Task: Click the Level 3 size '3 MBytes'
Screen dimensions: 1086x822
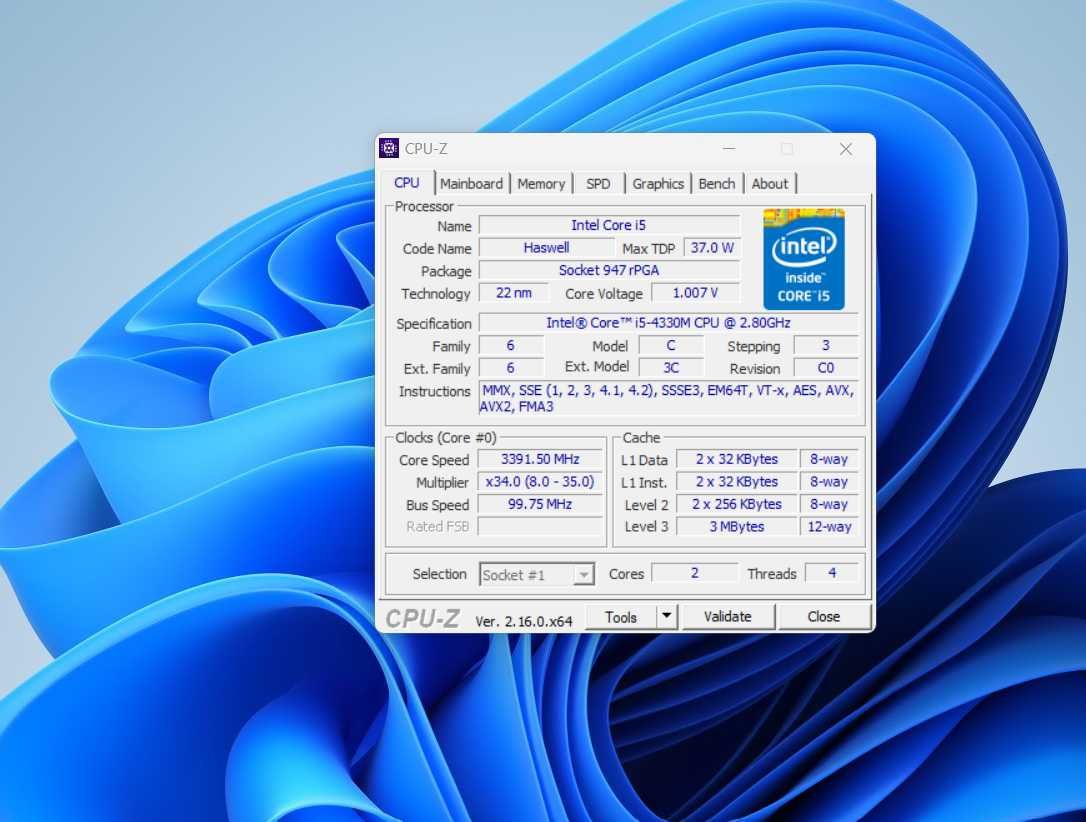Action: click(x=737, y=526)
